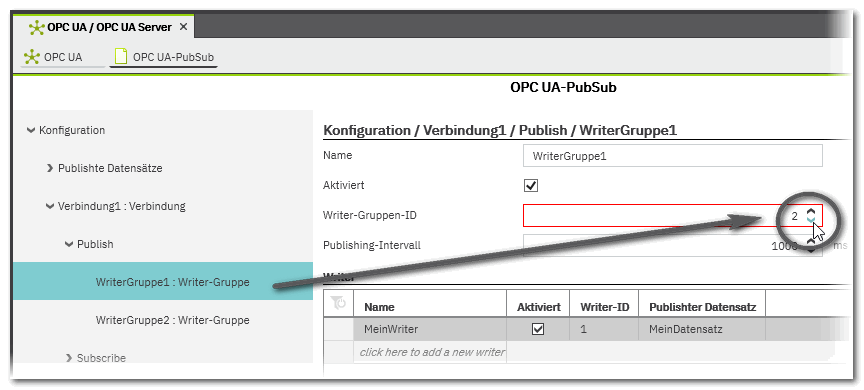
Task: Collapse the Verbindung1 : Verbindung node
Action: pos(50,207)
